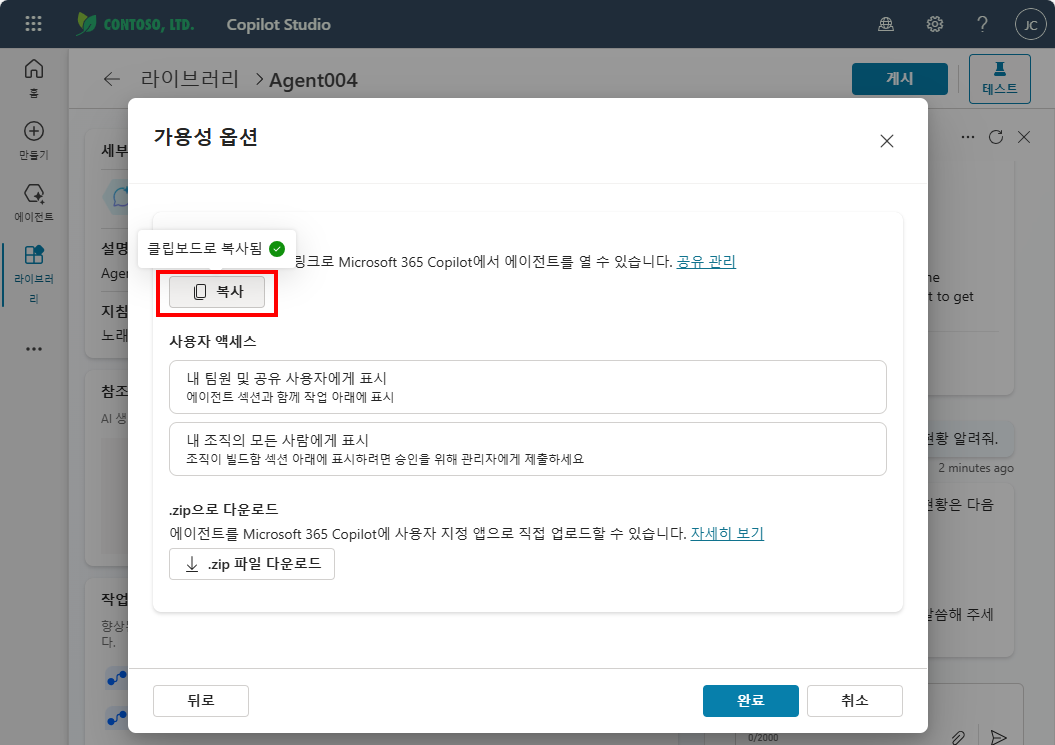Open the 자세히 보기 link
The width and height of the screenshot is (1055, 745).
click(727, 533)
